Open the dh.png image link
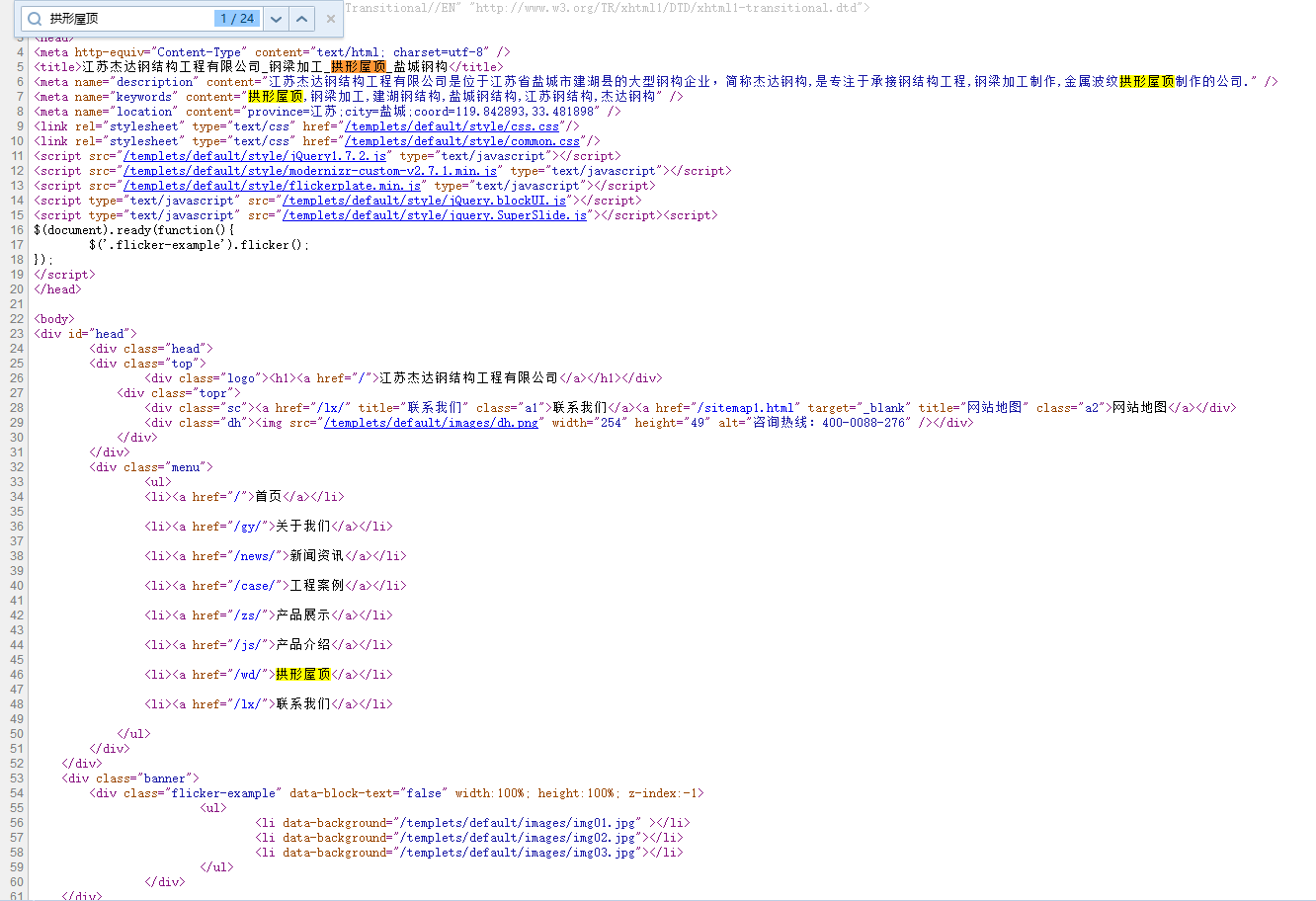The width and height of the screenshot is (1316, 901). (431, 423)
